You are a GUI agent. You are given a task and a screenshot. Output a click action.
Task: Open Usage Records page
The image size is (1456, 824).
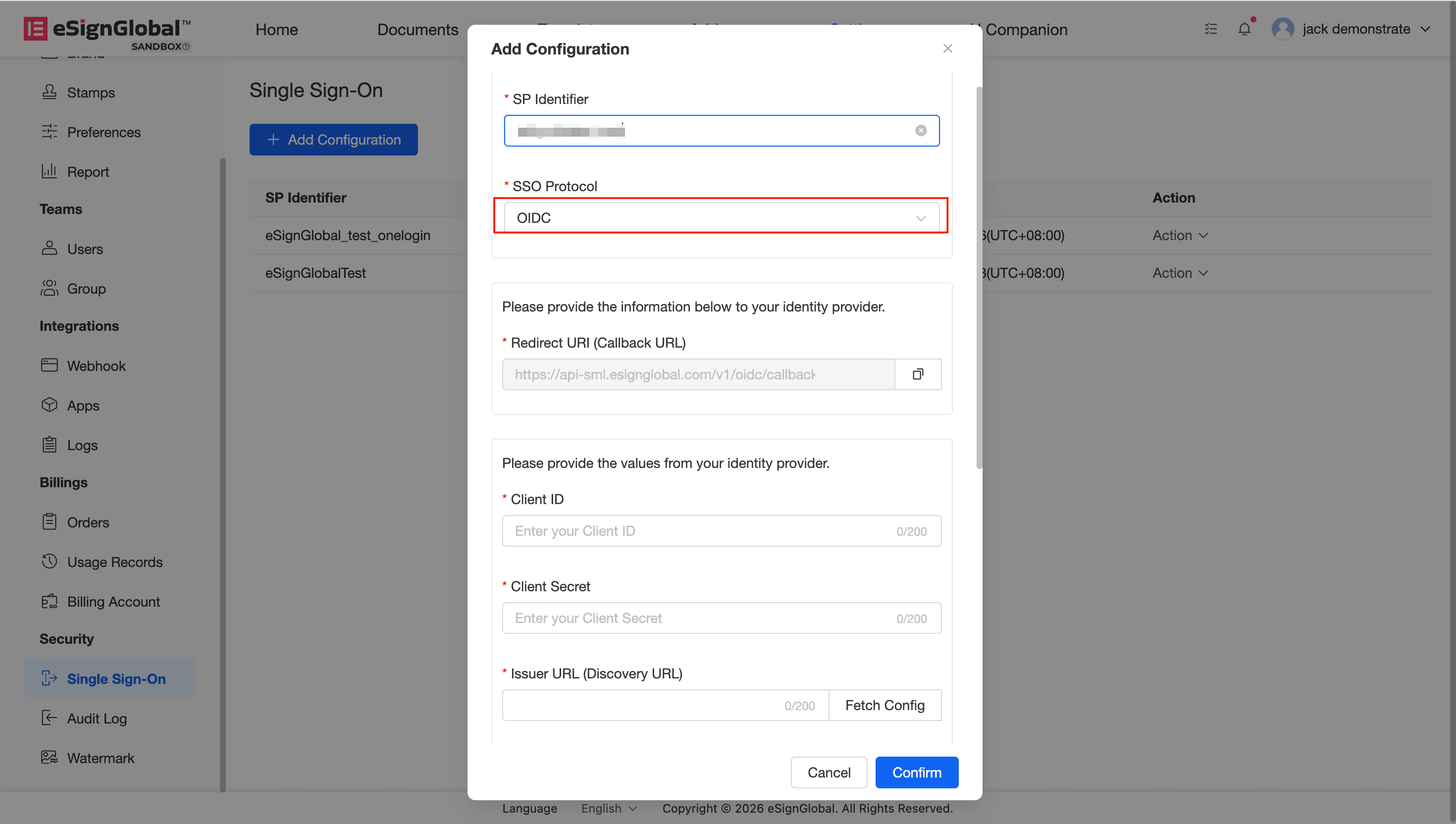[x=114, y=562]
